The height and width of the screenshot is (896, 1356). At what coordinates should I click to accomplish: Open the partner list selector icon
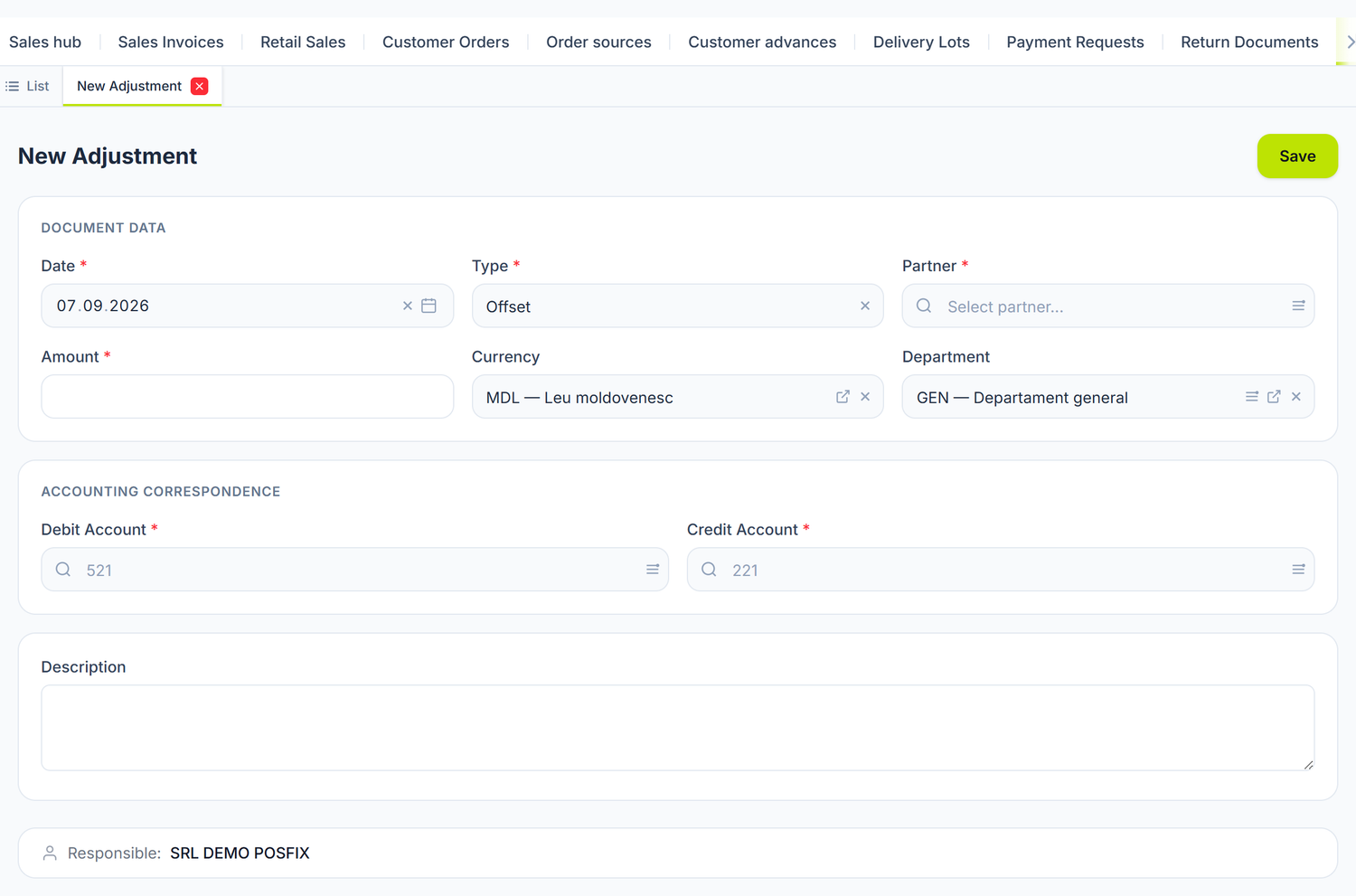pos(1298,306)
